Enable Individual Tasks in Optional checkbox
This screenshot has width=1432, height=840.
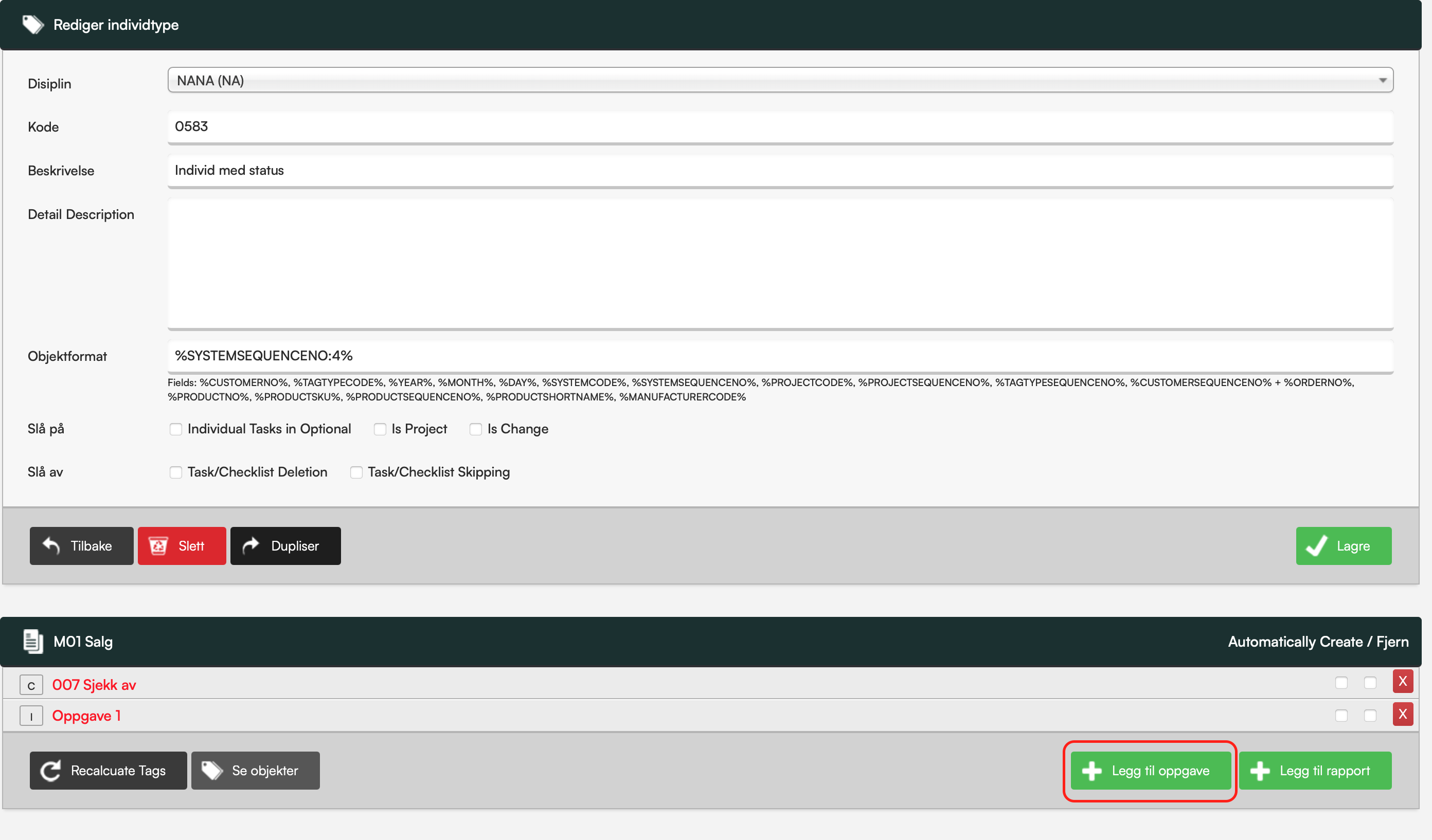[175, 429]
